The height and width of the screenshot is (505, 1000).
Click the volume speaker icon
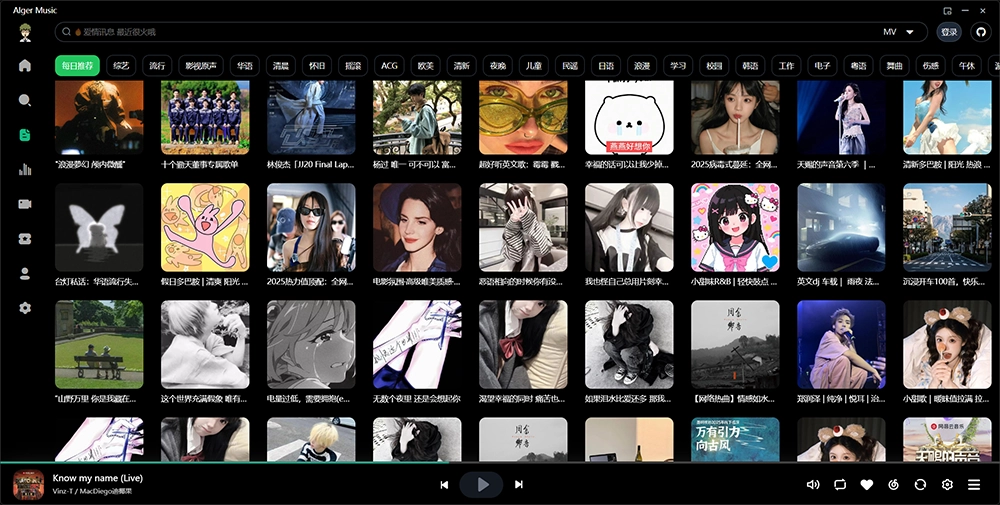[812, 485]
